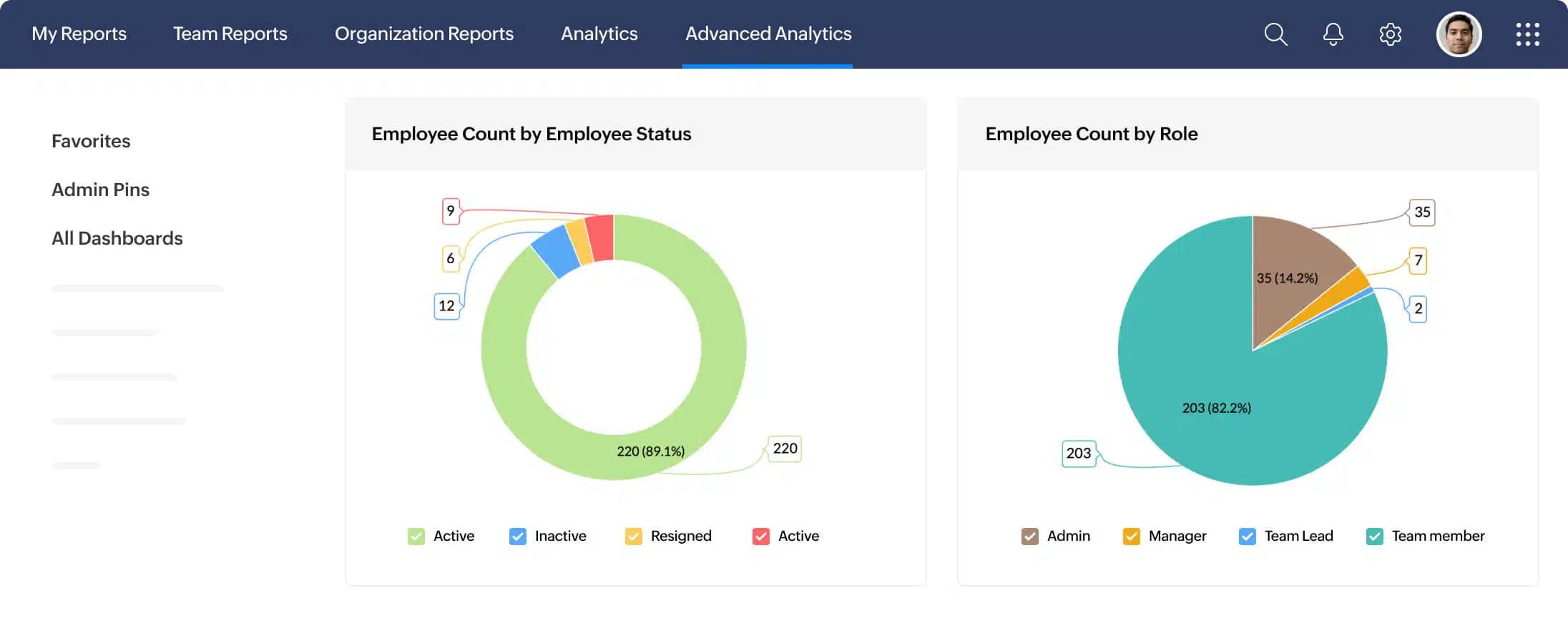Screen dimensions: 1568x641
Task: Open the settings gear icon
Action: [x=1390, y=34]
